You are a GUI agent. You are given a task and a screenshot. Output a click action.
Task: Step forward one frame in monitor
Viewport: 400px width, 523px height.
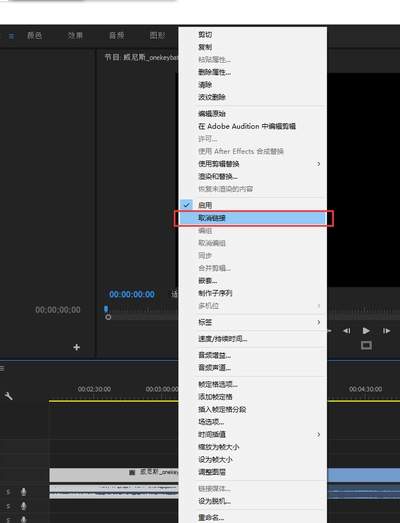pos(386,331)
